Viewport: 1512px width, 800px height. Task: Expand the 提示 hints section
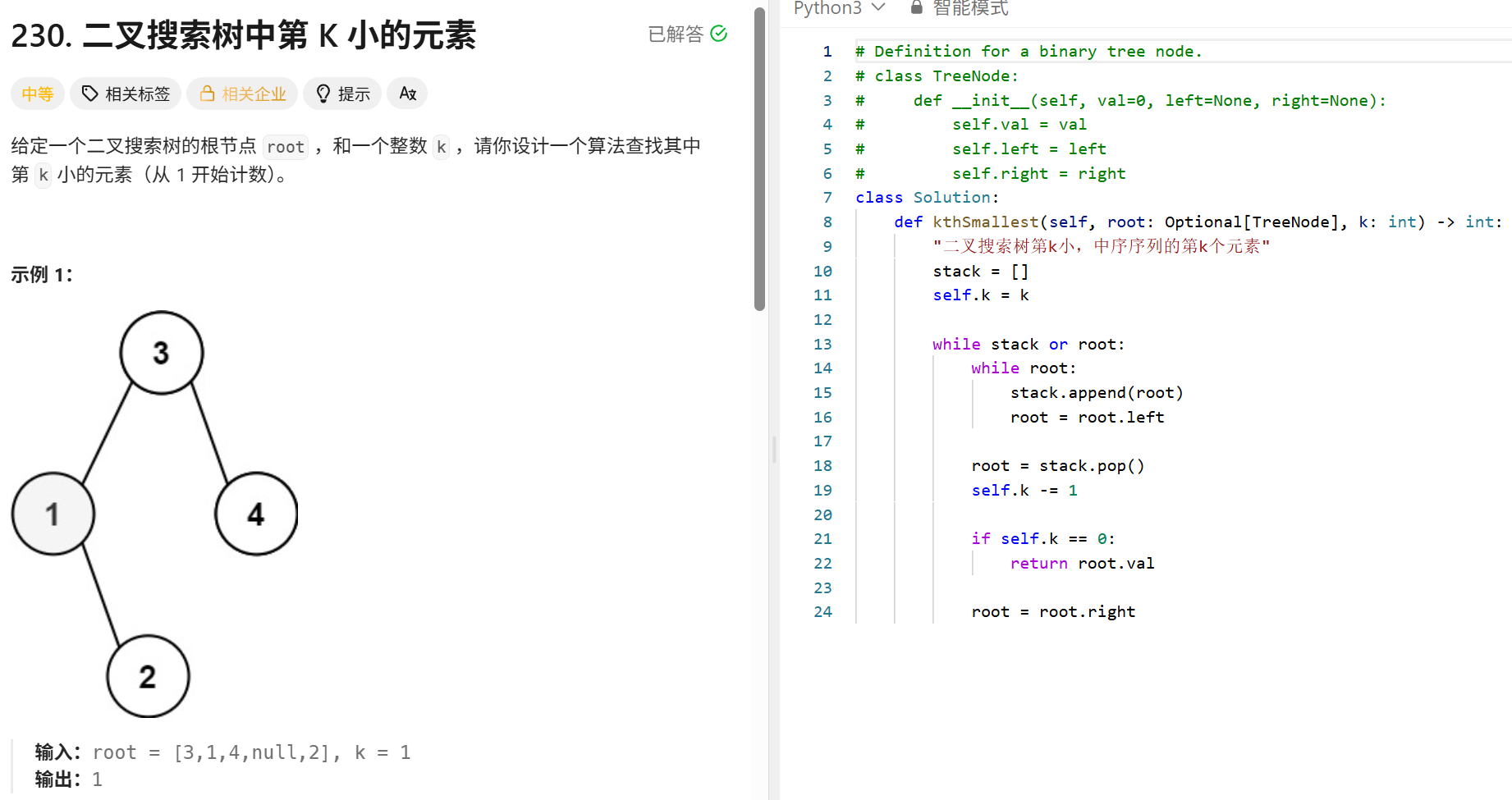click(342, 93)
